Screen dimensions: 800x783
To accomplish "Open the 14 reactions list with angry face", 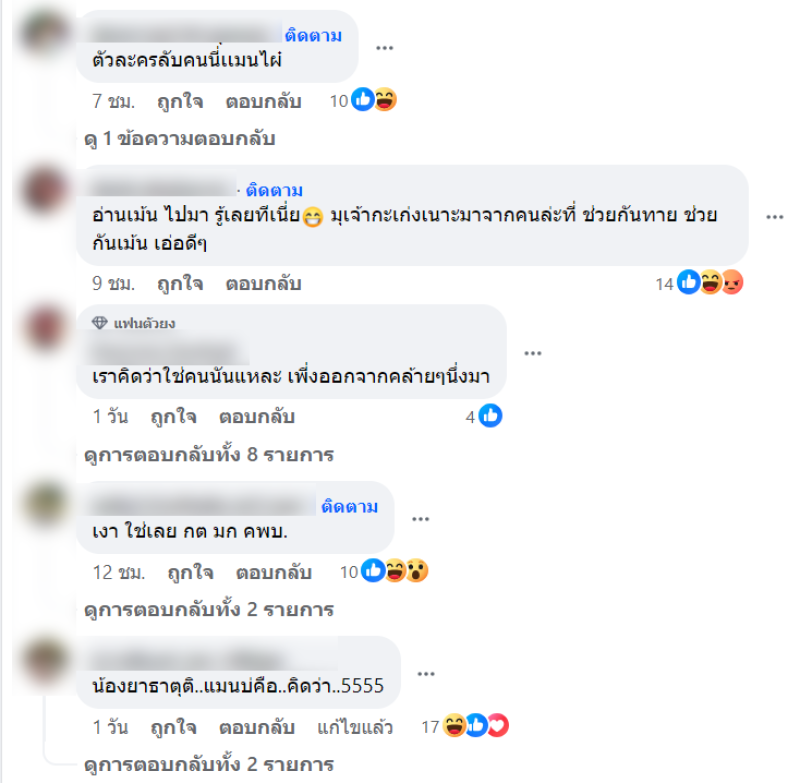I will [699, 283].
